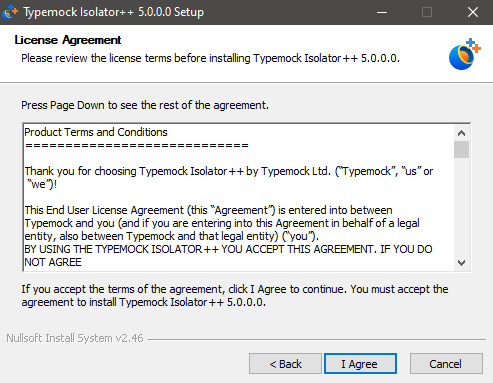Click the Typemock icon in the title bar
Image resolution: width=493 pixels, height=383 pixels.
[10, 12]
